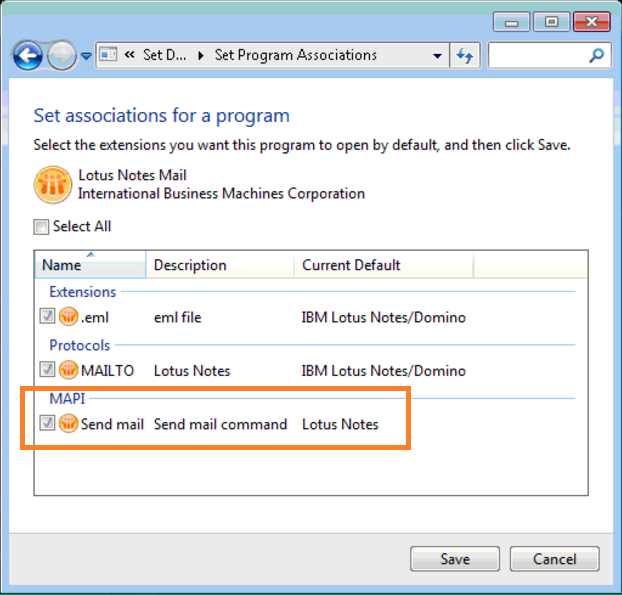Maximize the window
622x595 pixels.
click(x=551, y=22)
